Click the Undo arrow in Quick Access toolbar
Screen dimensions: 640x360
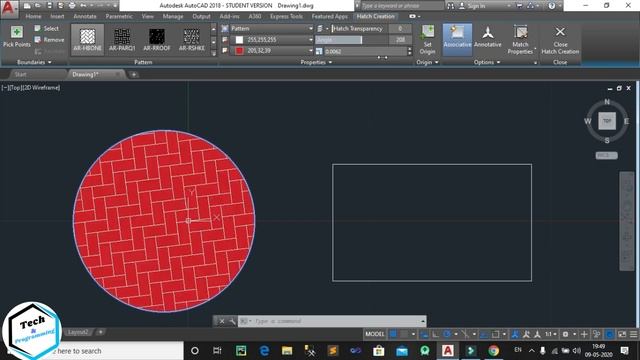coord(83,6)
